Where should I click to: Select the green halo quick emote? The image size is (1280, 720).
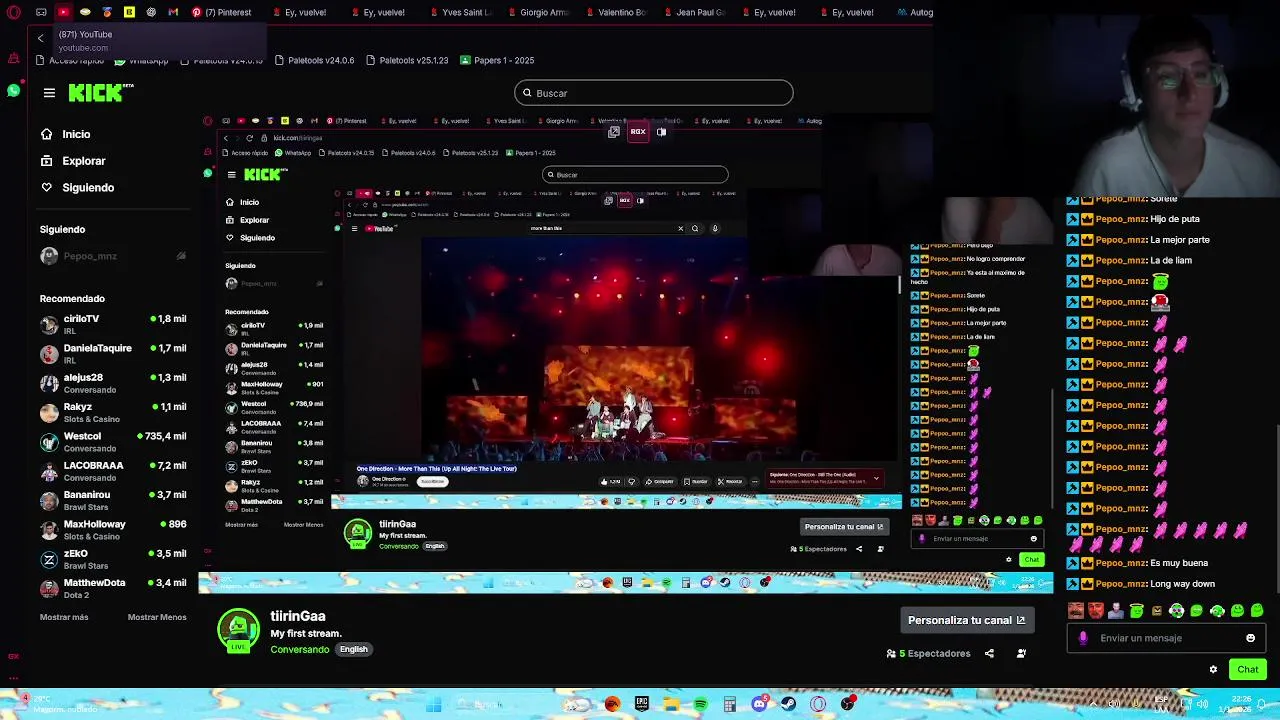(1137, 610)
